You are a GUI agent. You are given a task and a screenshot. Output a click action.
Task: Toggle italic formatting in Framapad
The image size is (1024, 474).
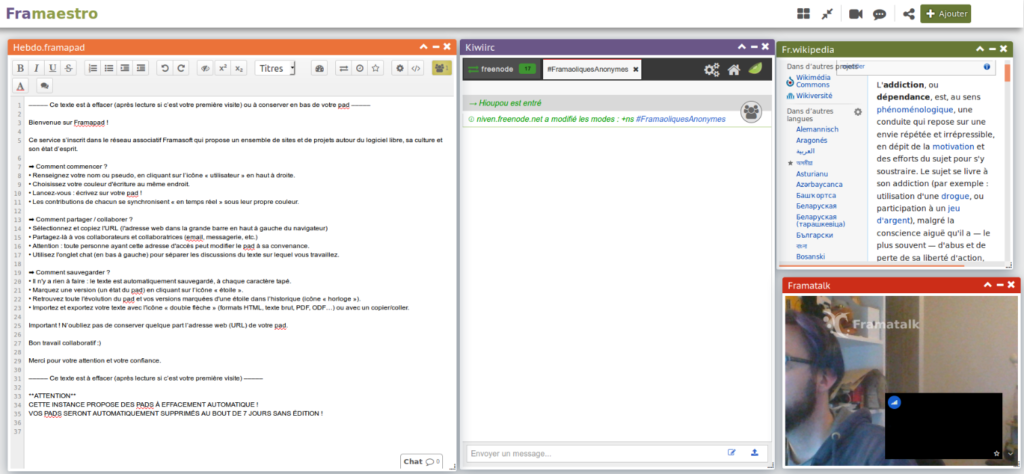pos(36,68)
